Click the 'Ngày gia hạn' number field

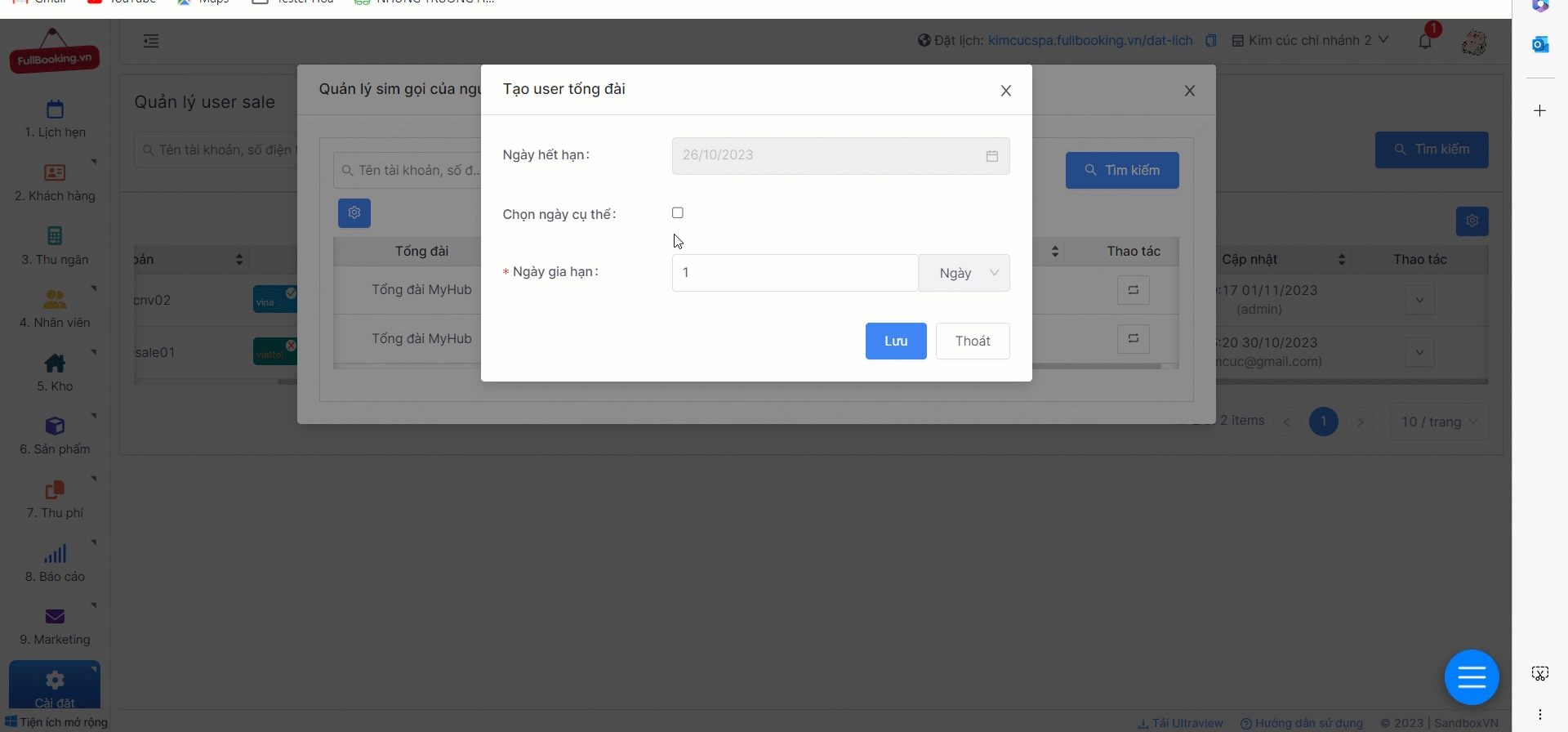pos(795,273)
